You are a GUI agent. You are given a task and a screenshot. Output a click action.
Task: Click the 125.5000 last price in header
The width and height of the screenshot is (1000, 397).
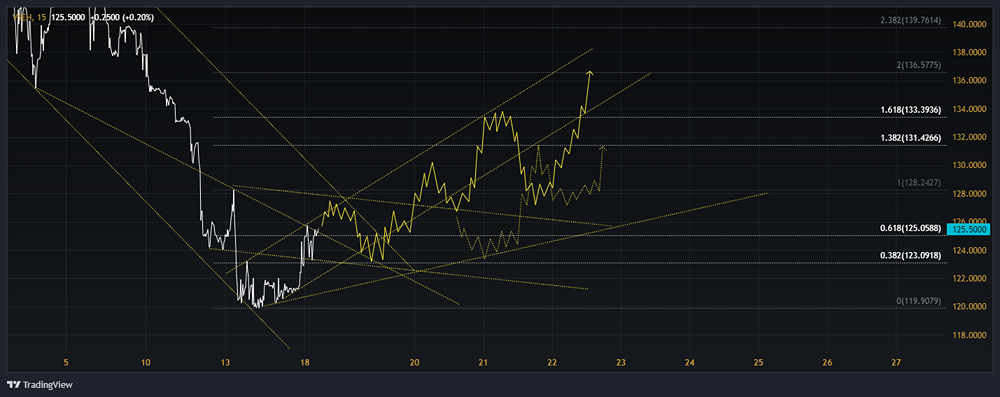tap(69, 18)
